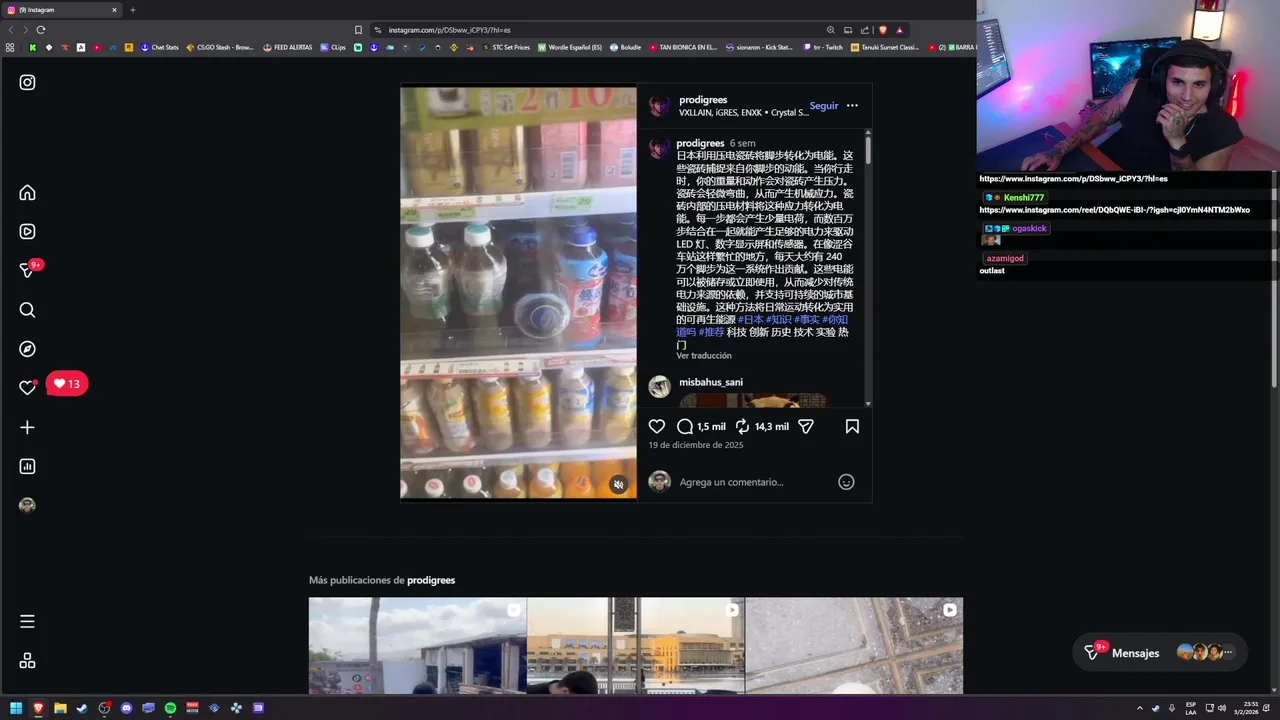This screenshot has height=720, width=1280.
Task: Click the vending machine video
Action: 518,293
